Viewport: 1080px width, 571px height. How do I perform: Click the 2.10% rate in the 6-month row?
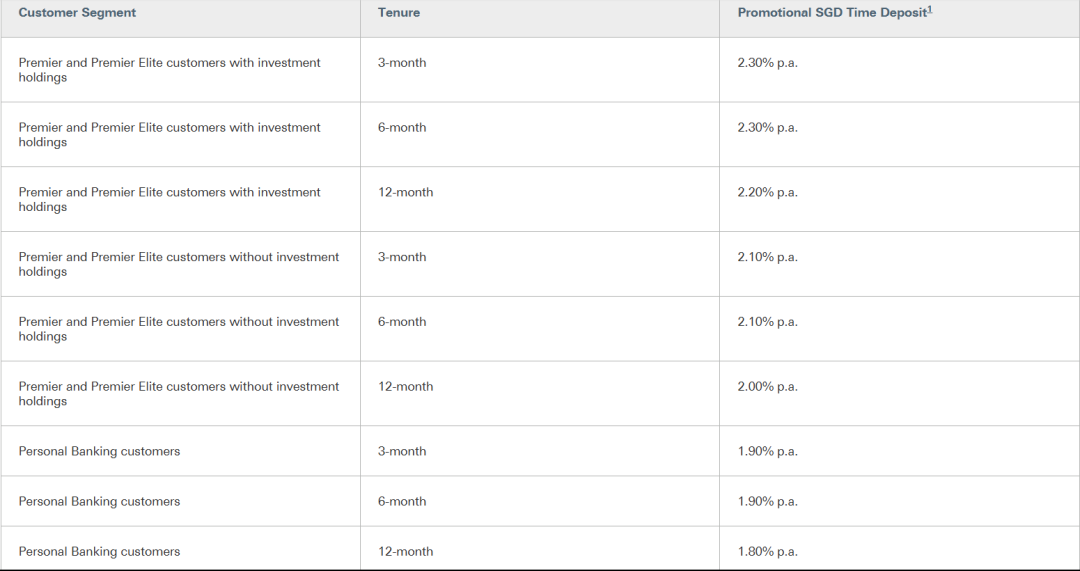pyautogui.click(x=767, y=322)
